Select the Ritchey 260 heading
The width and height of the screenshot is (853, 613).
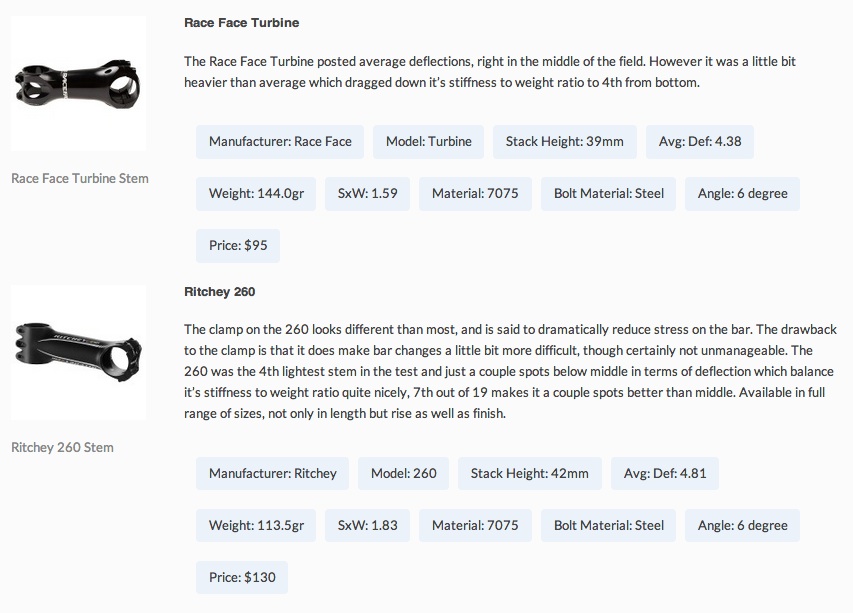220,292
